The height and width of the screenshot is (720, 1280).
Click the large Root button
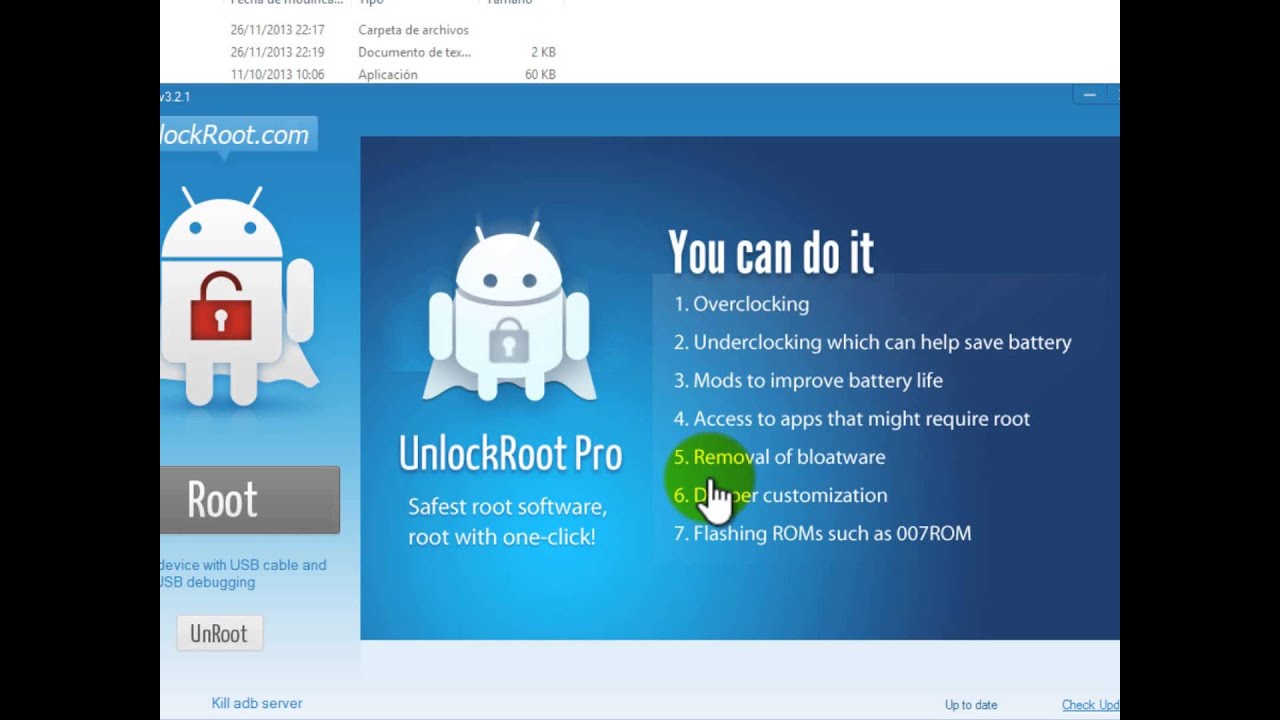coord(249,500)
